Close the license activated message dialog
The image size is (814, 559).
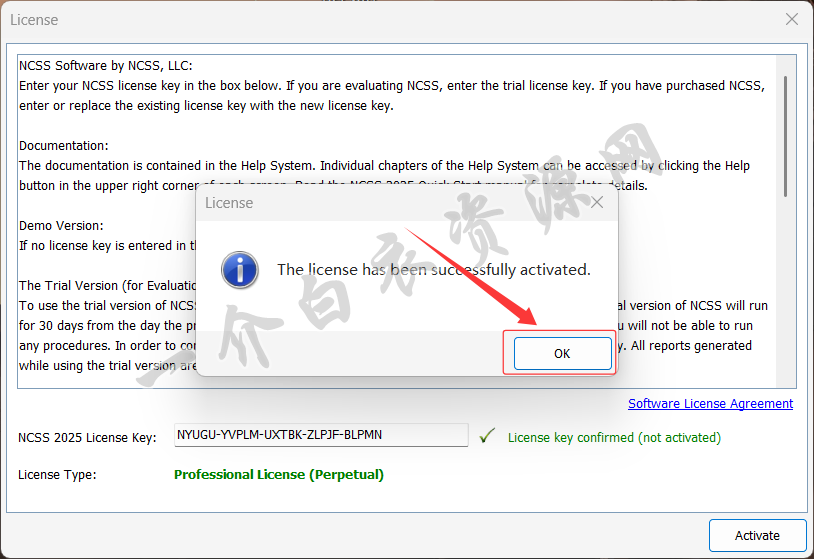click(x=597, y=203)
